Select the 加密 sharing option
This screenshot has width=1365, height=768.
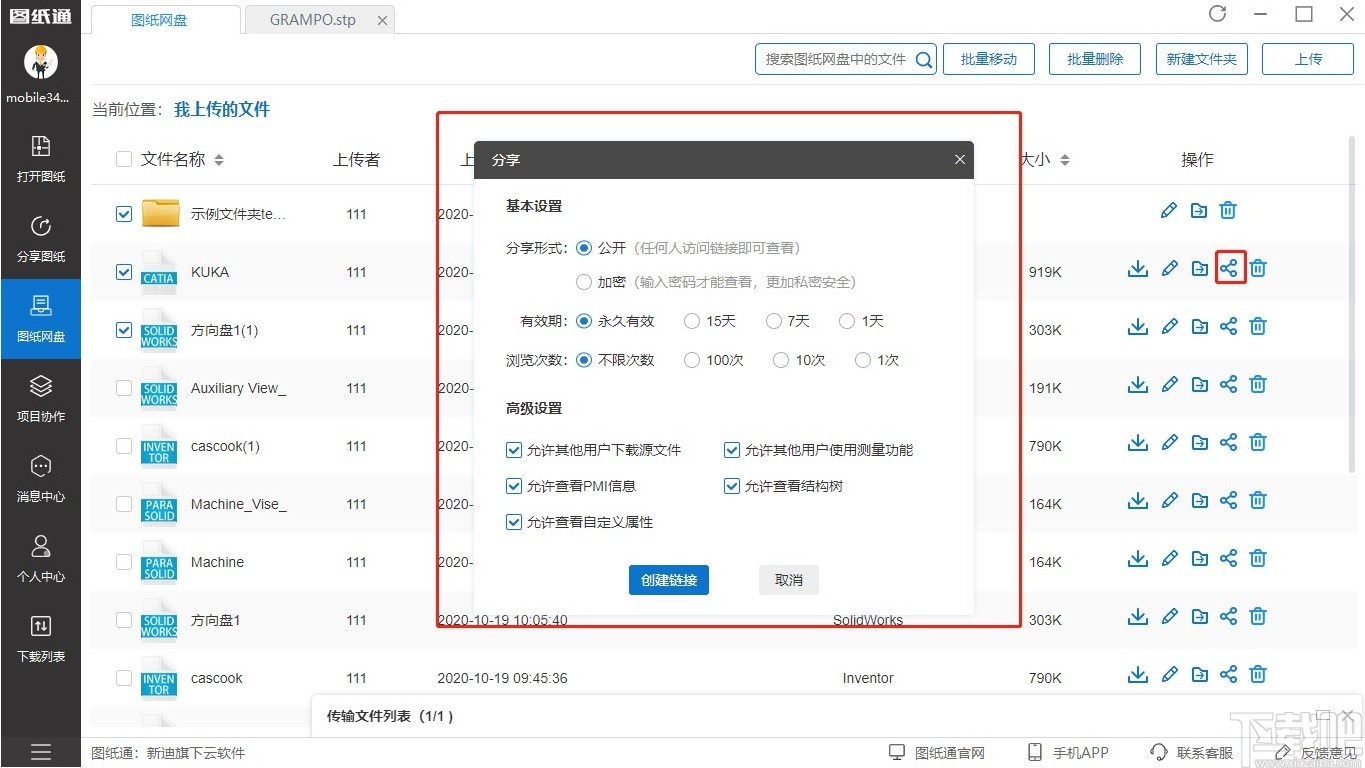pos(583,282)
